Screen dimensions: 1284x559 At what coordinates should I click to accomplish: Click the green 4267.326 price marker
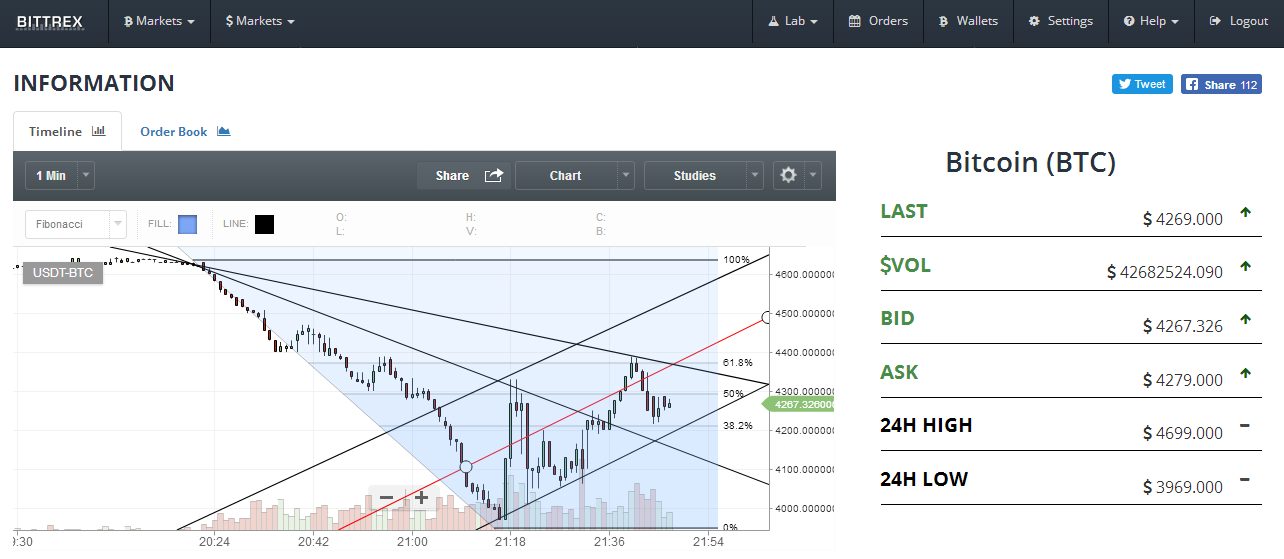click(798, 404)
